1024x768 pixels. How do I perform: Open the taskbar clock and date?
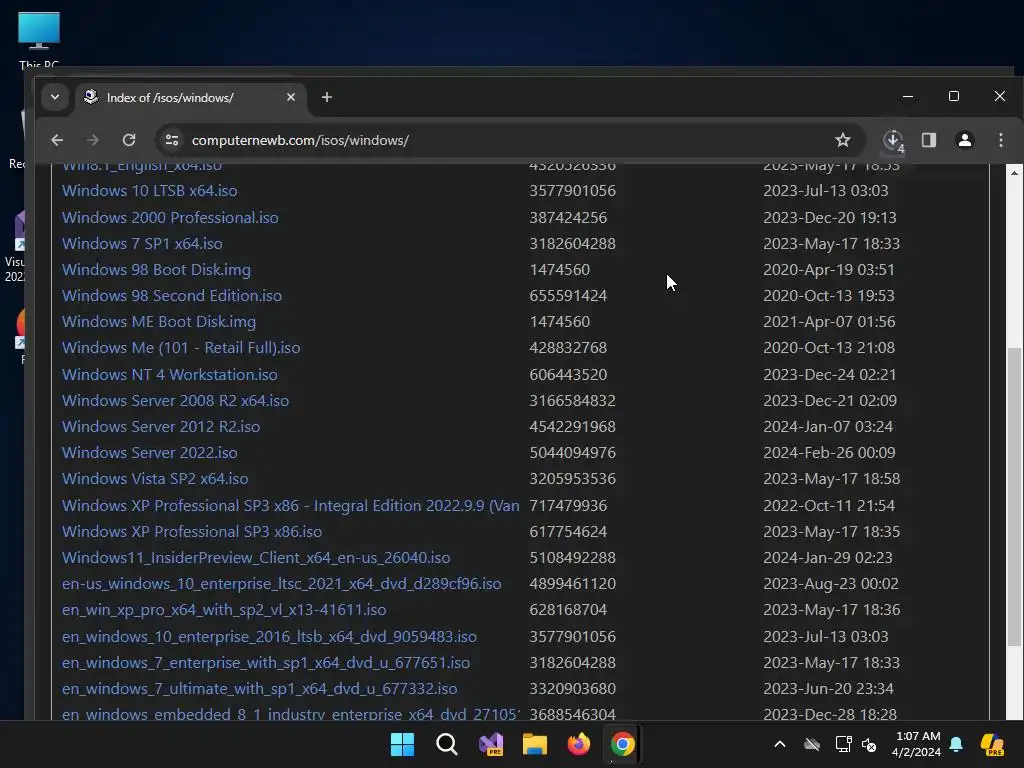click(x=916, y=744)
